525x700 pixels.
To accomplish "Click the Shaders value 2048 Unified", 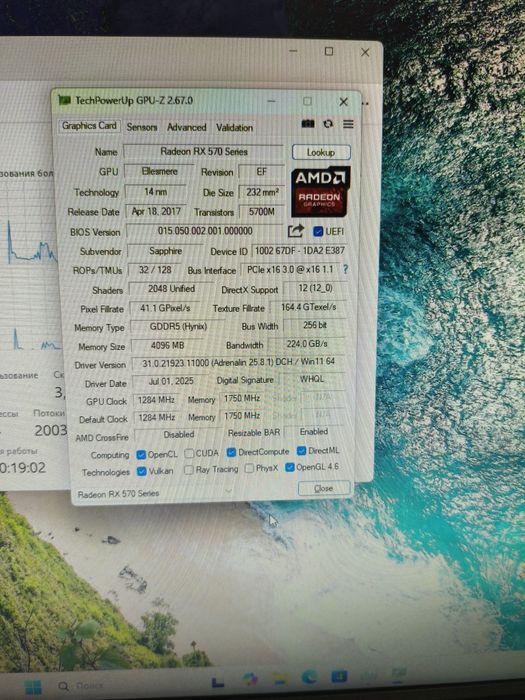I will pyautogui.click(x=171, y=289).
